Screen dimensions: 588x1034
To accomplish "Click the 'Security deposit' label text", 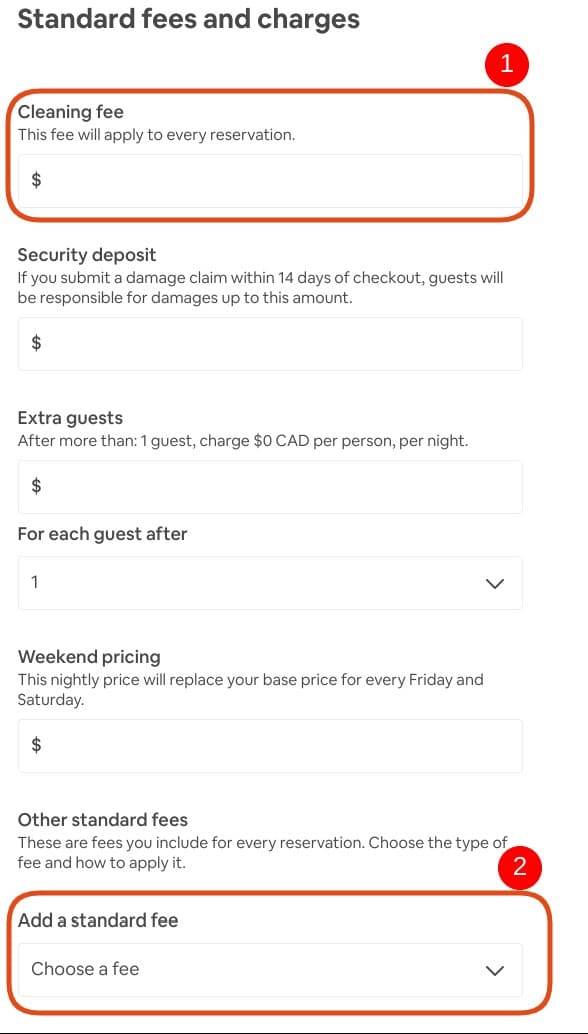I will pyautogui.click(x=87, y=255).
